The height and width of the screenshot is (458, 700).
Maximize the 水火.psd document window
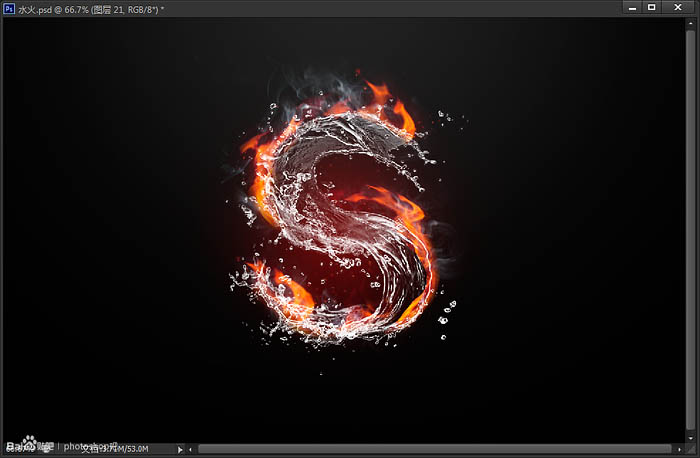click(651, 8)
